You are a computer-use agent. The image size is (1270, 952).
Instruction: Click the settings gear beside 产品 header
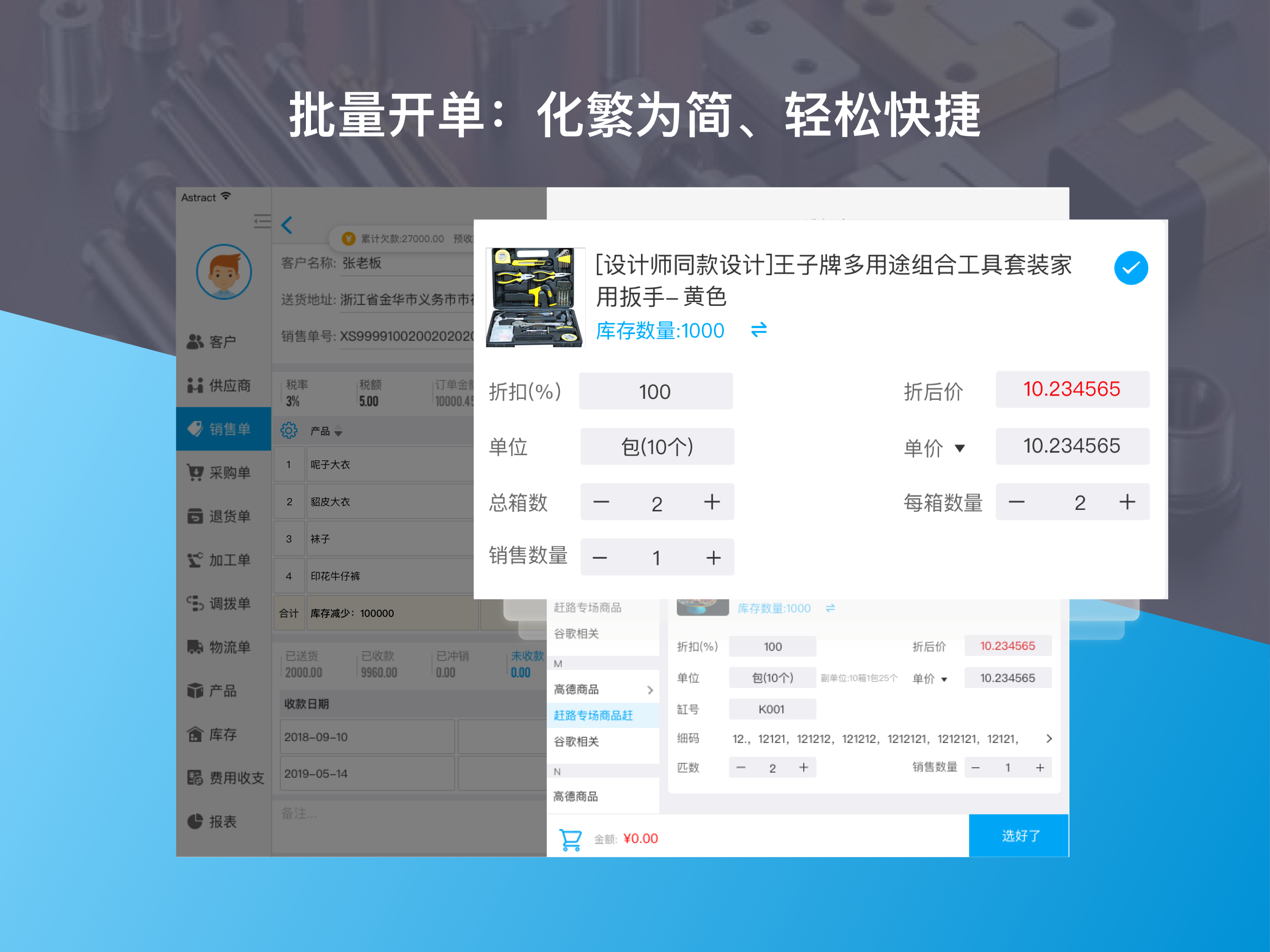click(289, 430)
